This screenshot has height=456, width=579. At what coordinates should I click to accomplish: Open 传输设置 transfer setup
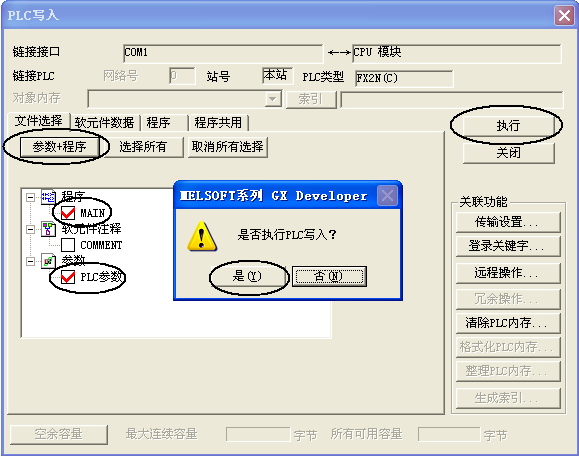[x=508, y=222]
